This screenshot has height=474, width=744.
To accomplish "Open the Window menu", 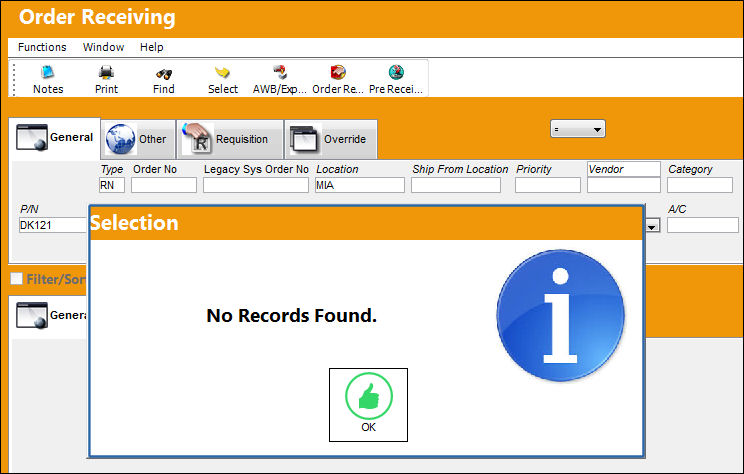I will click(x=103, y=47).
